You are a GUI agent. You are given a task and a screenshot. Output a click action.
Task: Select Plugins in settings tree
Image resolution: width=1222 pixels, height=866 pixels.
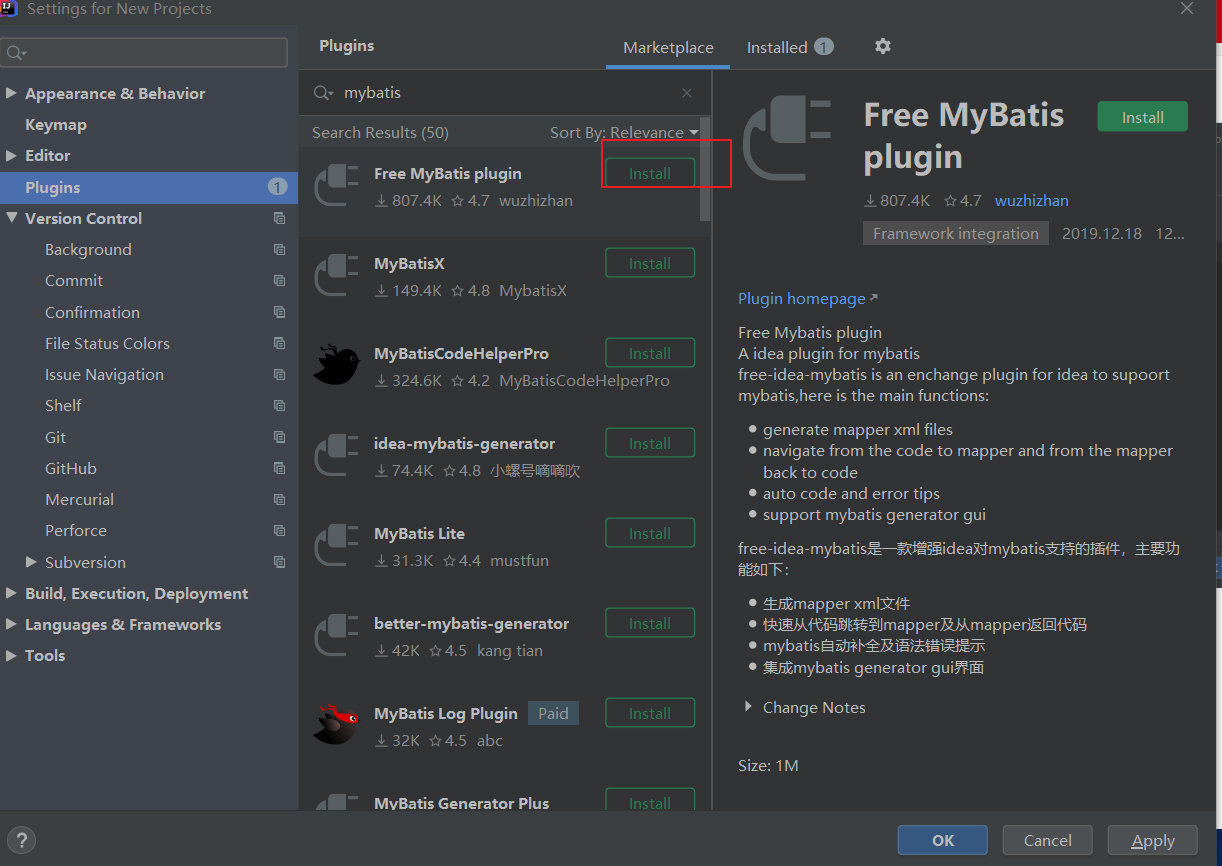coord(149,187)
